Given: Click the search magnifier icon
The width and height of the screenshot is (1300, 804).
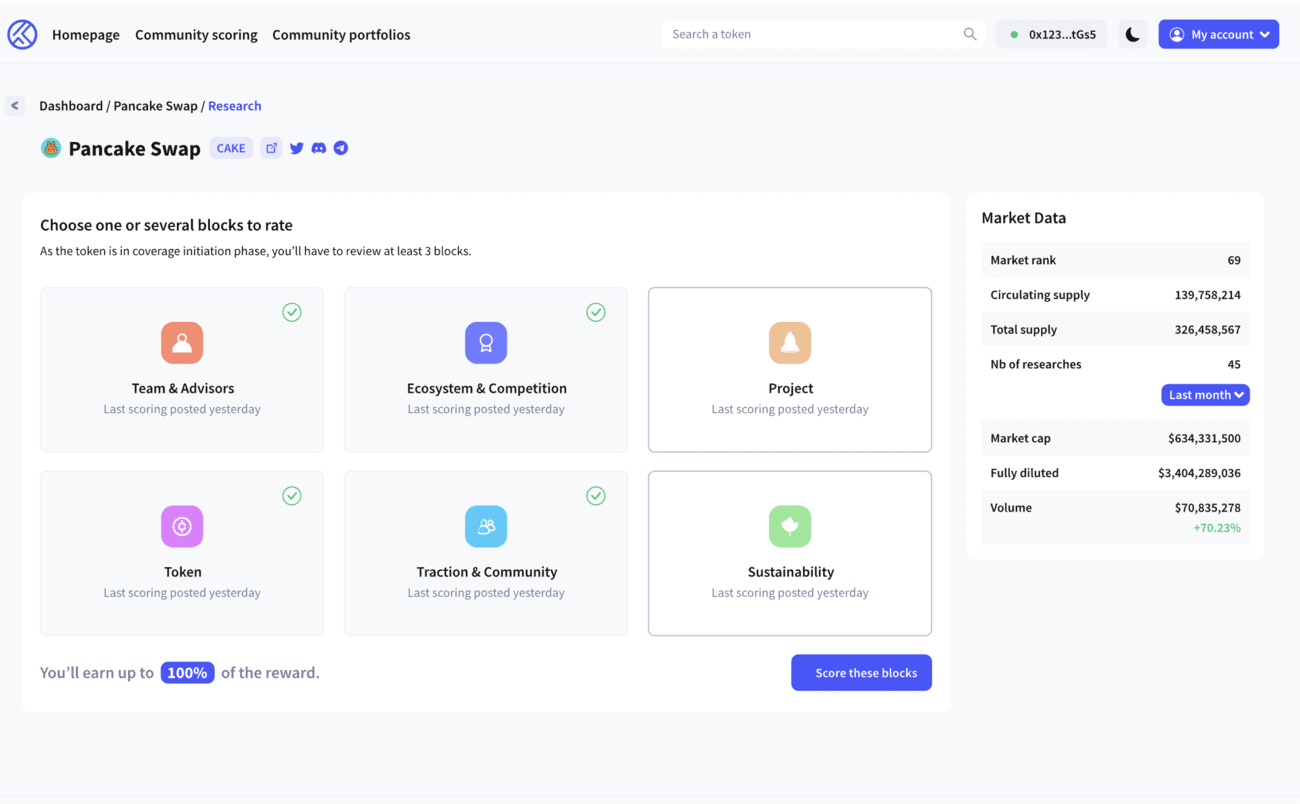Looking at the screenshot, I should click(x=969, y=34).
